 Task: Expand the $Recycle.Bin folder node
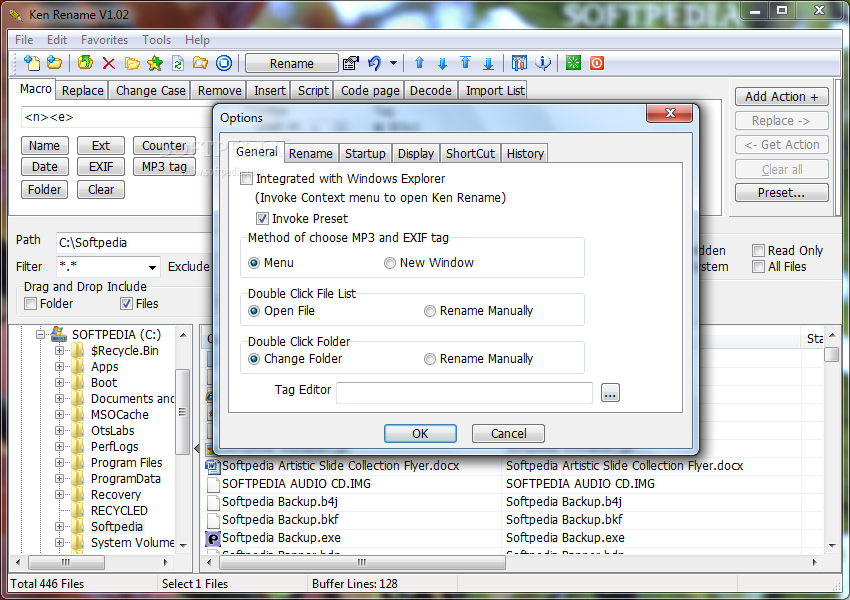coord(59,351)
